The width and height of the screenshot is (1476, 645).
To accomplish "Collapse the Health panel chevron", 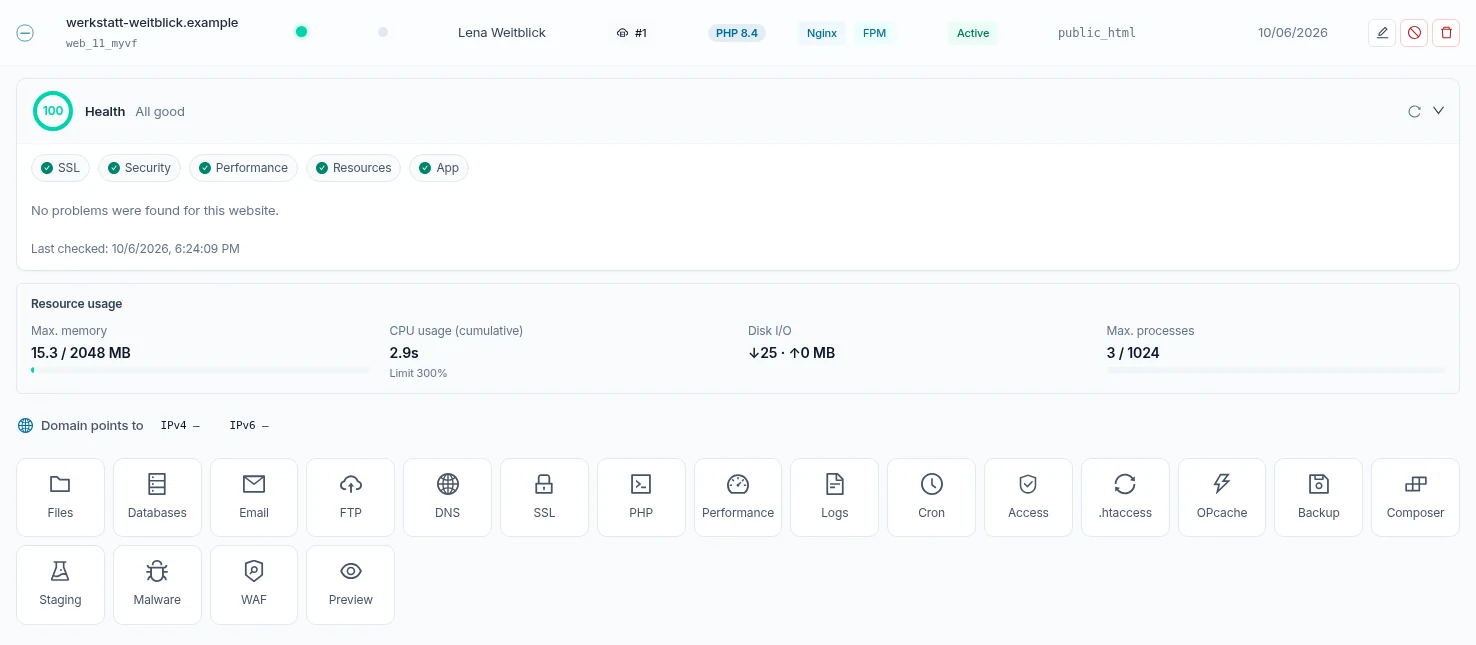I will pyautogui.click(x=1439, y=111).
